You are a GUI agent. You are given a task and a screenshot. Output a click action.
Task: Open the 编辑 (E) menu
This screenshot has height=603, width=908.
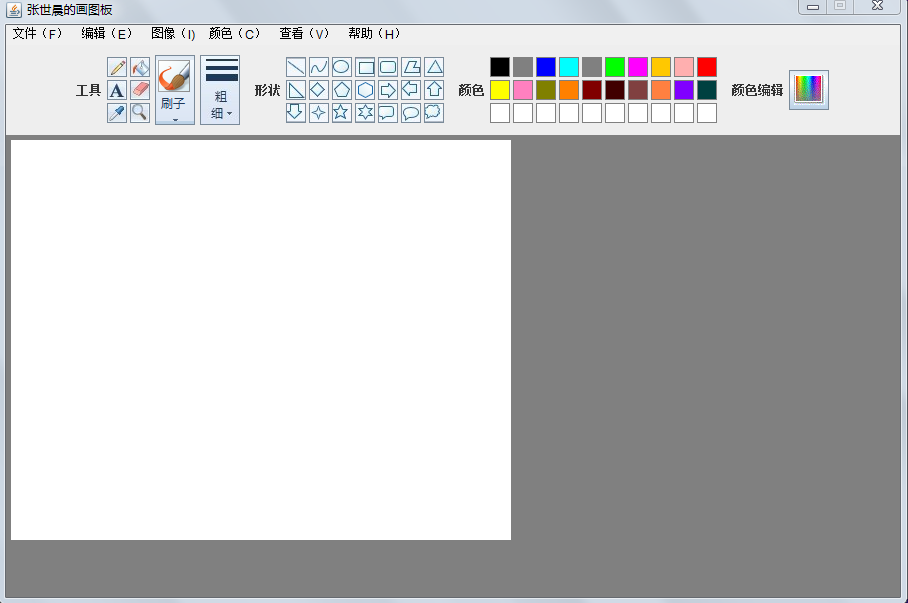tap(107, 34)
